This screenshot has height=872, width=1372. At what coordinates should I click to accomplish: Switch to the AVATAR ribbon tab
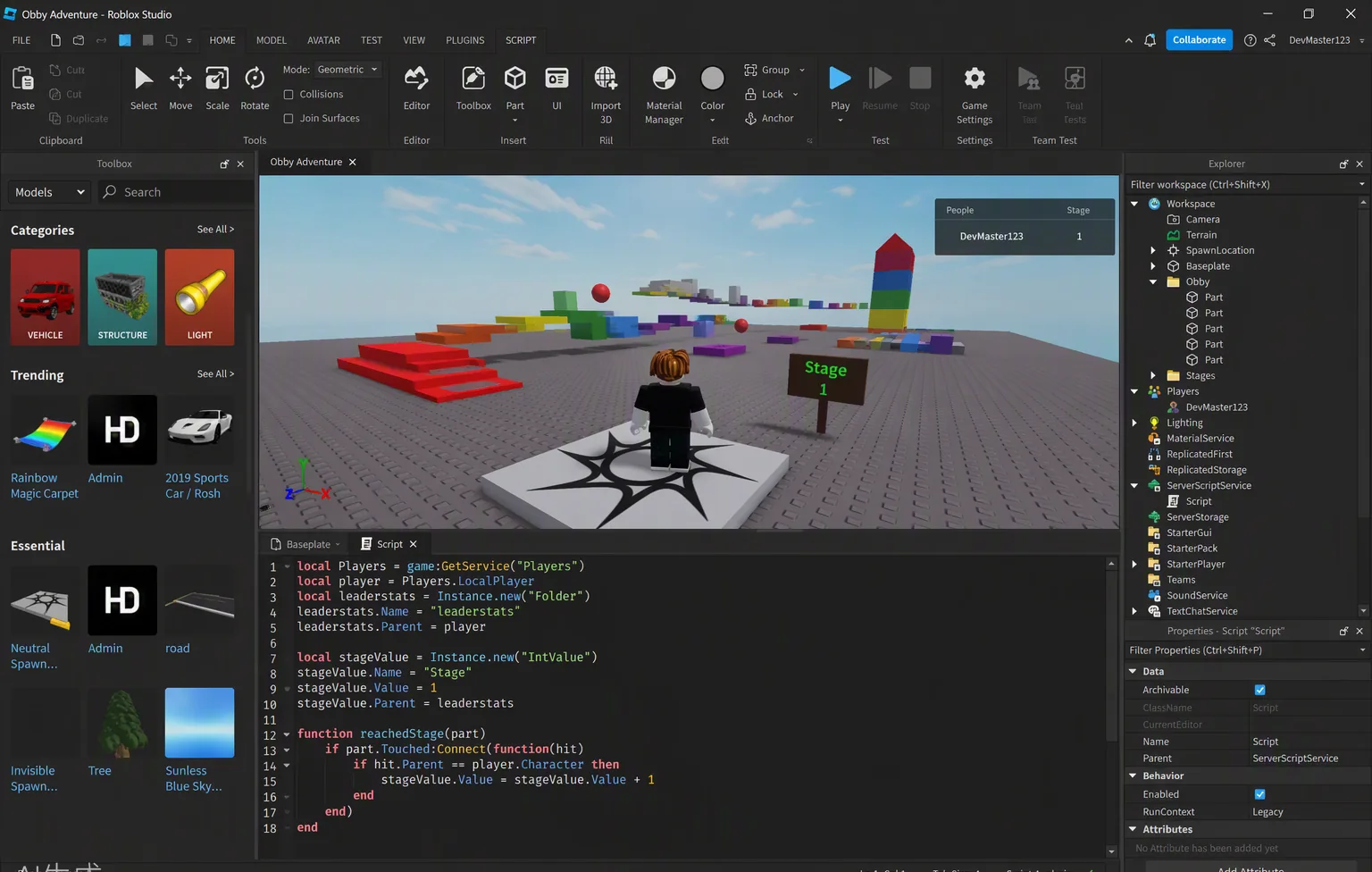(323, 40)
